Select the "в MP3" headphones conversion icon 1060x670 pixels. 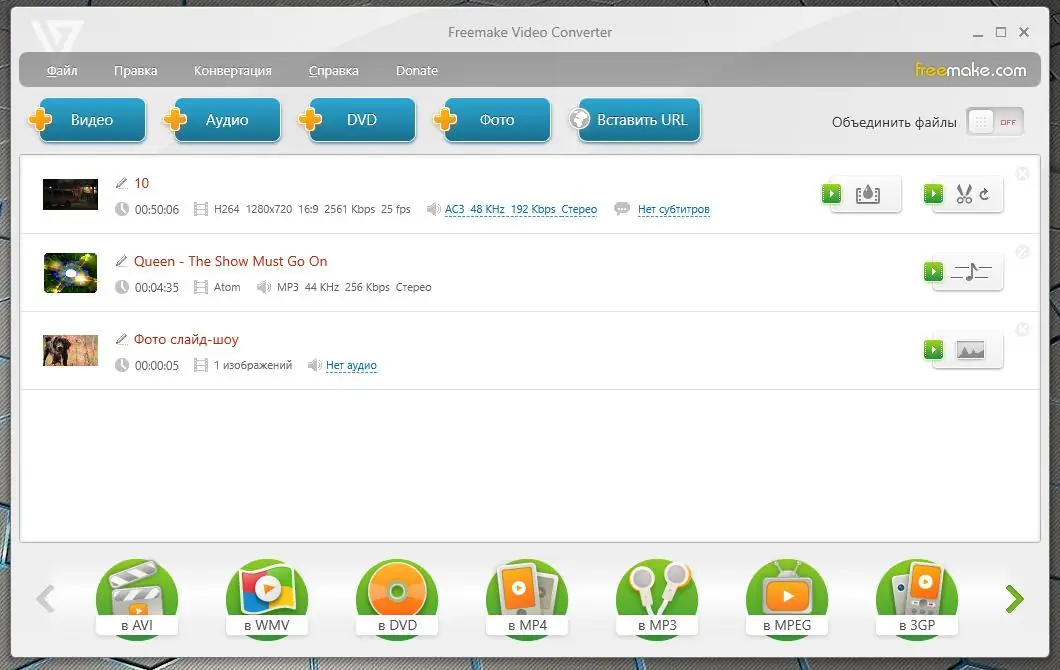(x=657, y=592)
